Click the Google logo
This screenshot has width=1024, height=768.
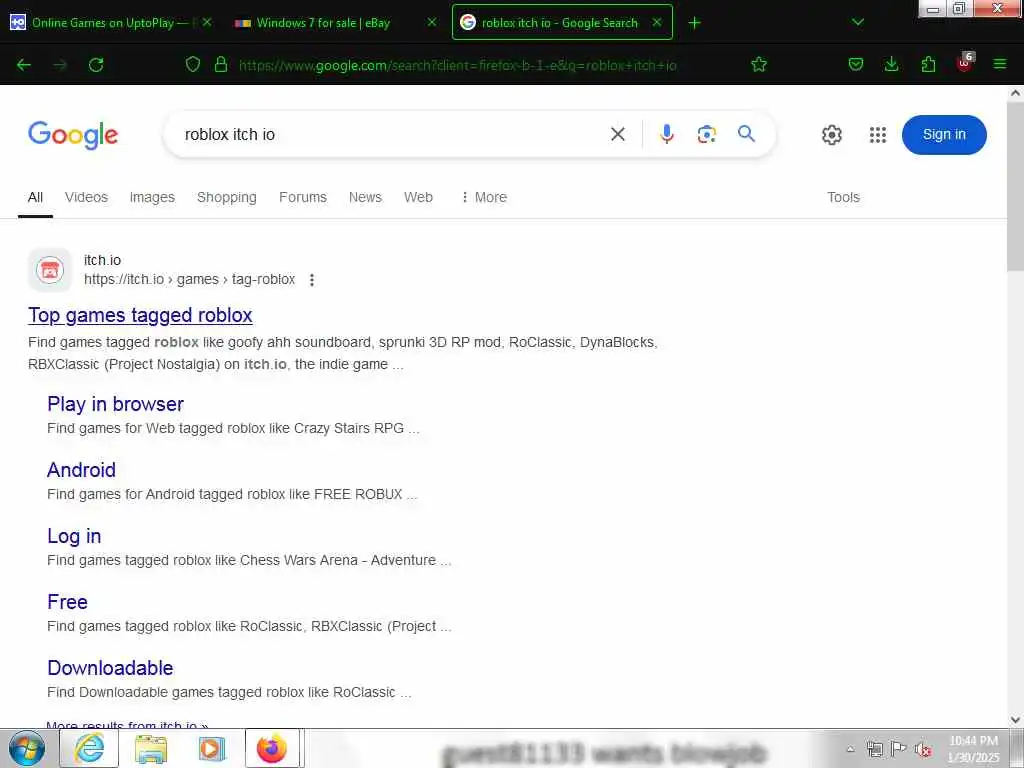click(73, 135)
